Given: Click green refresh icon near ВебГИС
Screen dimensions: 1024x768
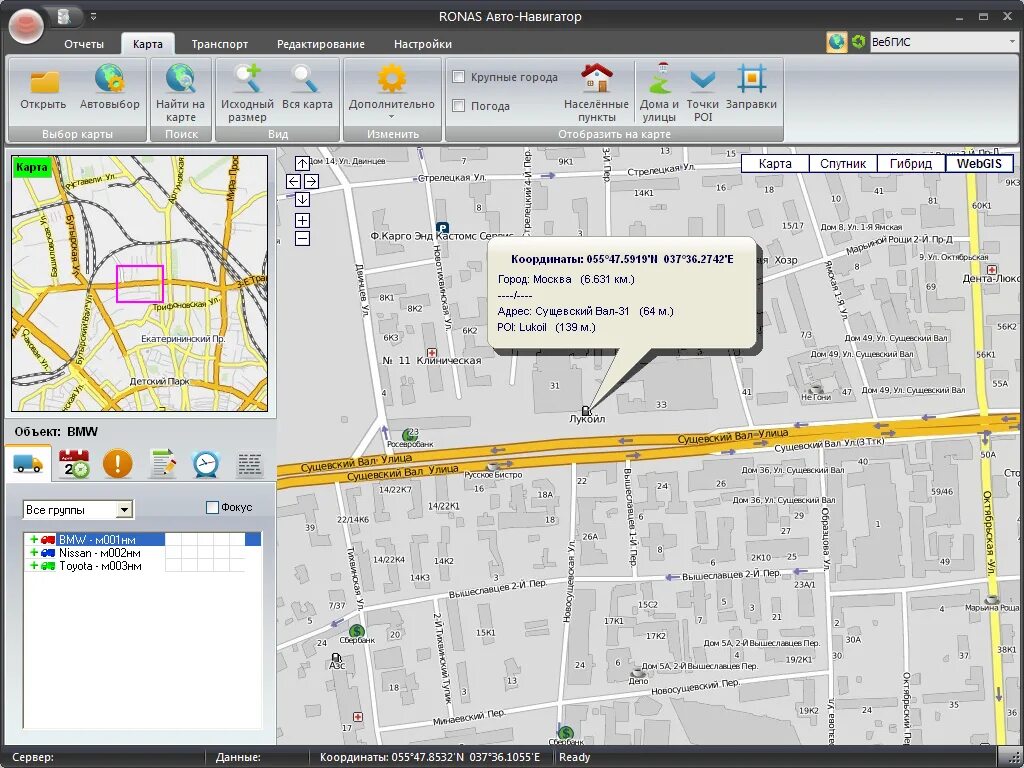Looking at the screenshot, I should 858,42.
